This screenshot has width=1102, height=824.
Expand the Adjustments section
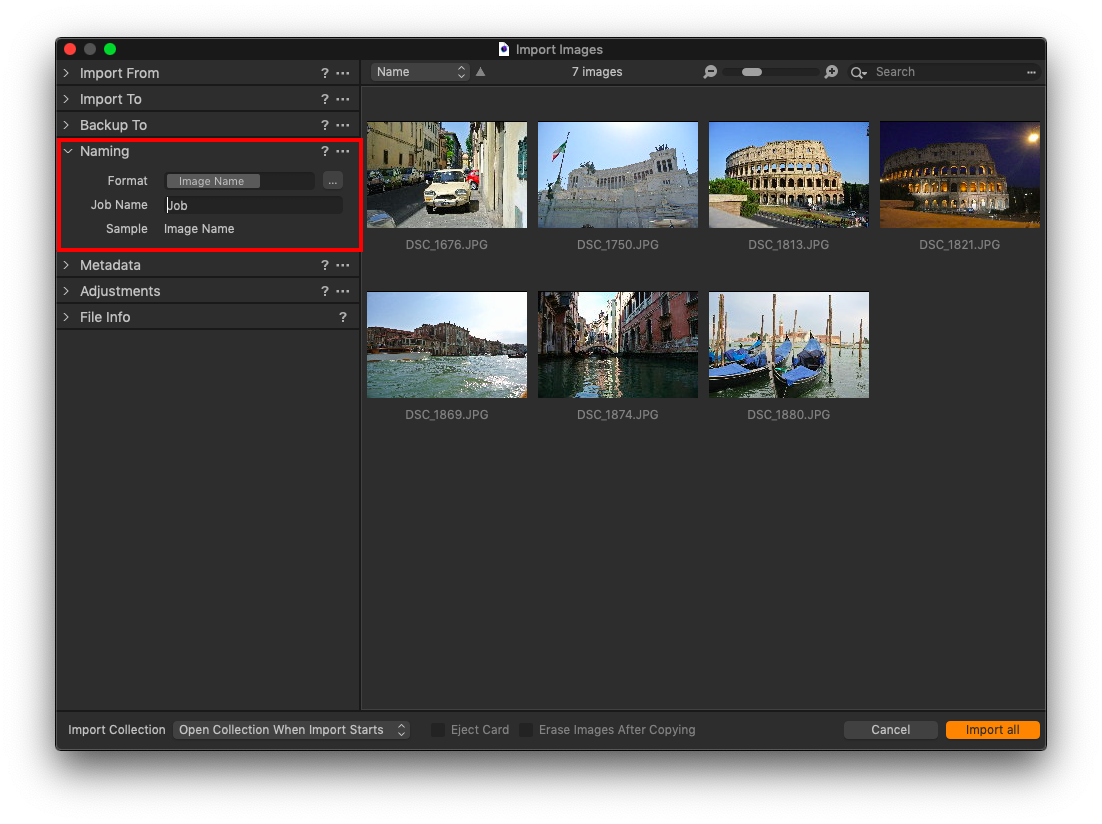(x=67, y=291)
